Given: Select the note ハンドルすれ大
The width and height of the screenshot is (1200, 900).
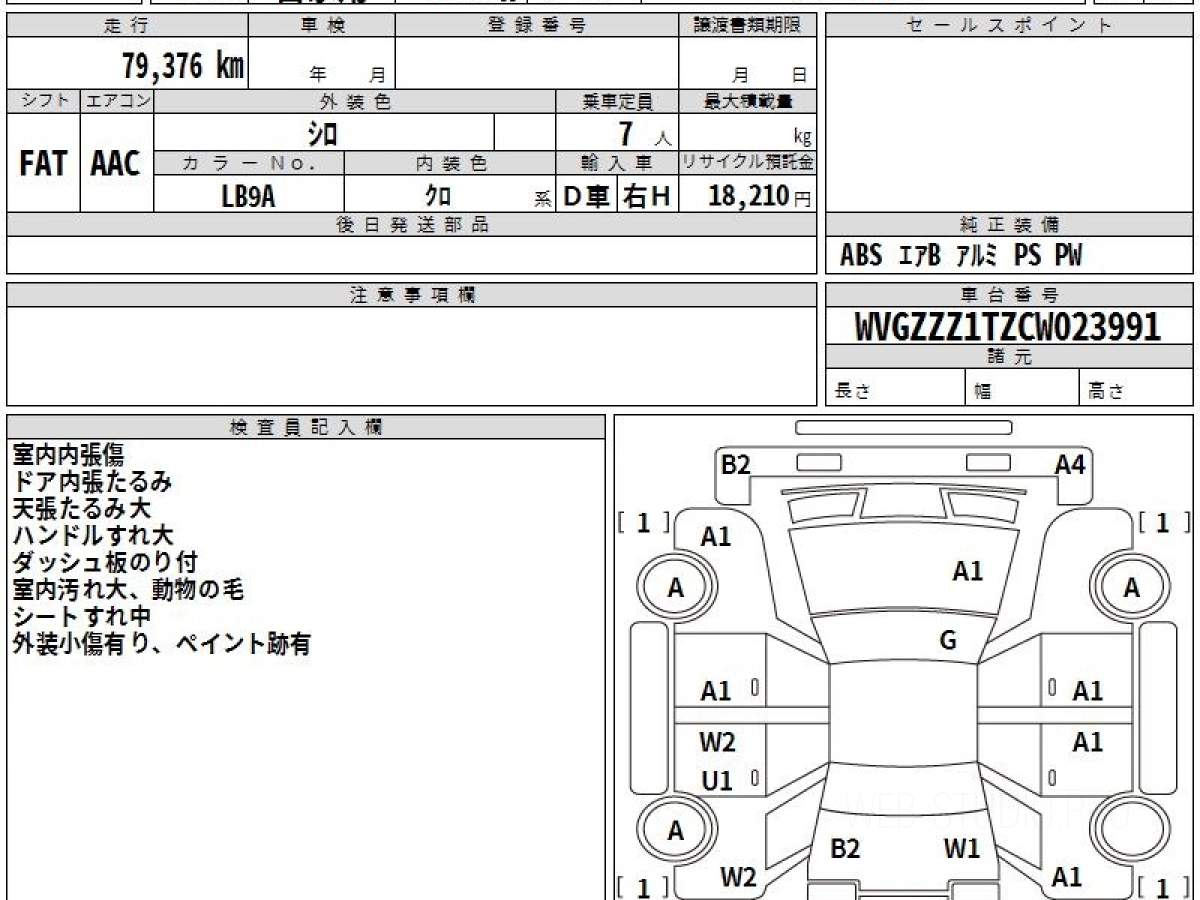Looking at the screenshot, I should point(93,536).
